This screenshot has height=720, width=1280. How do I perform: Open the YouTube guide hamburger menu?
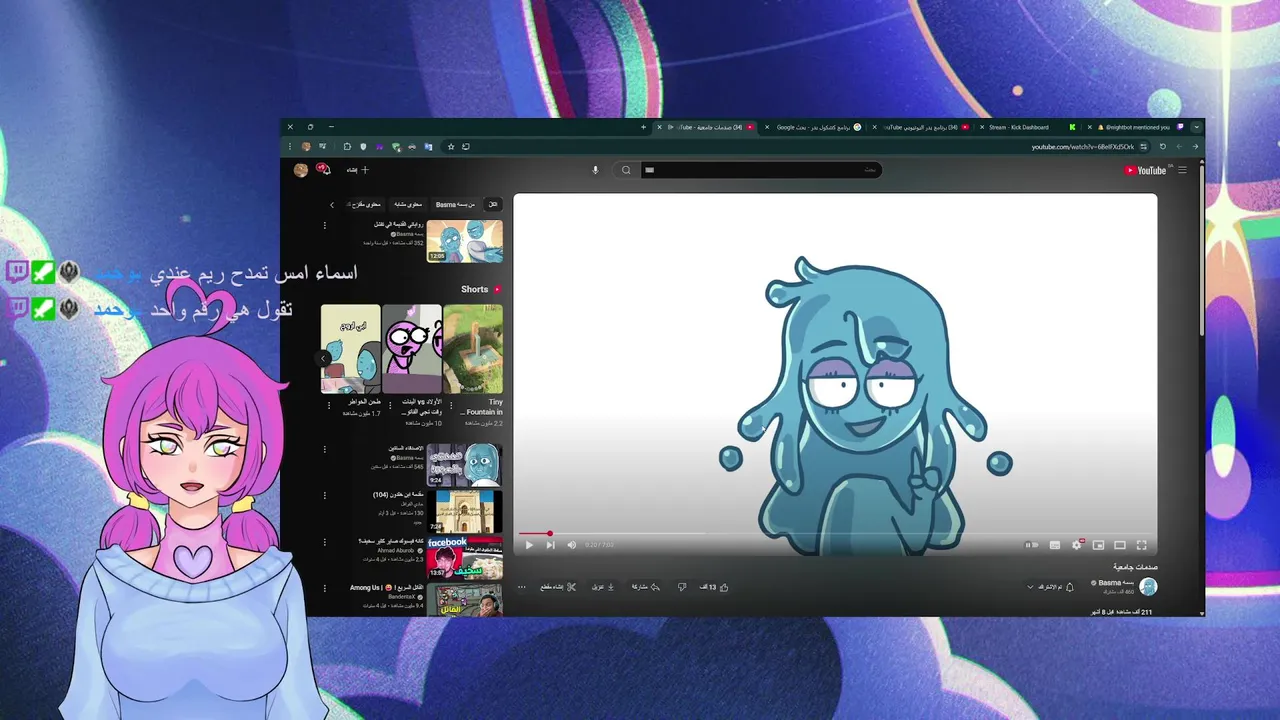[x=1182, y=170]
